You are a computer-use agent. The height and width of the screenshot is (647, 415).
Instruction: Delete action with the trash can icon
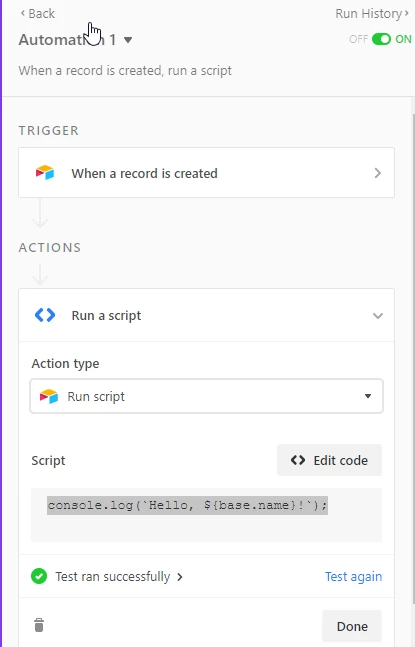point(39,625)
